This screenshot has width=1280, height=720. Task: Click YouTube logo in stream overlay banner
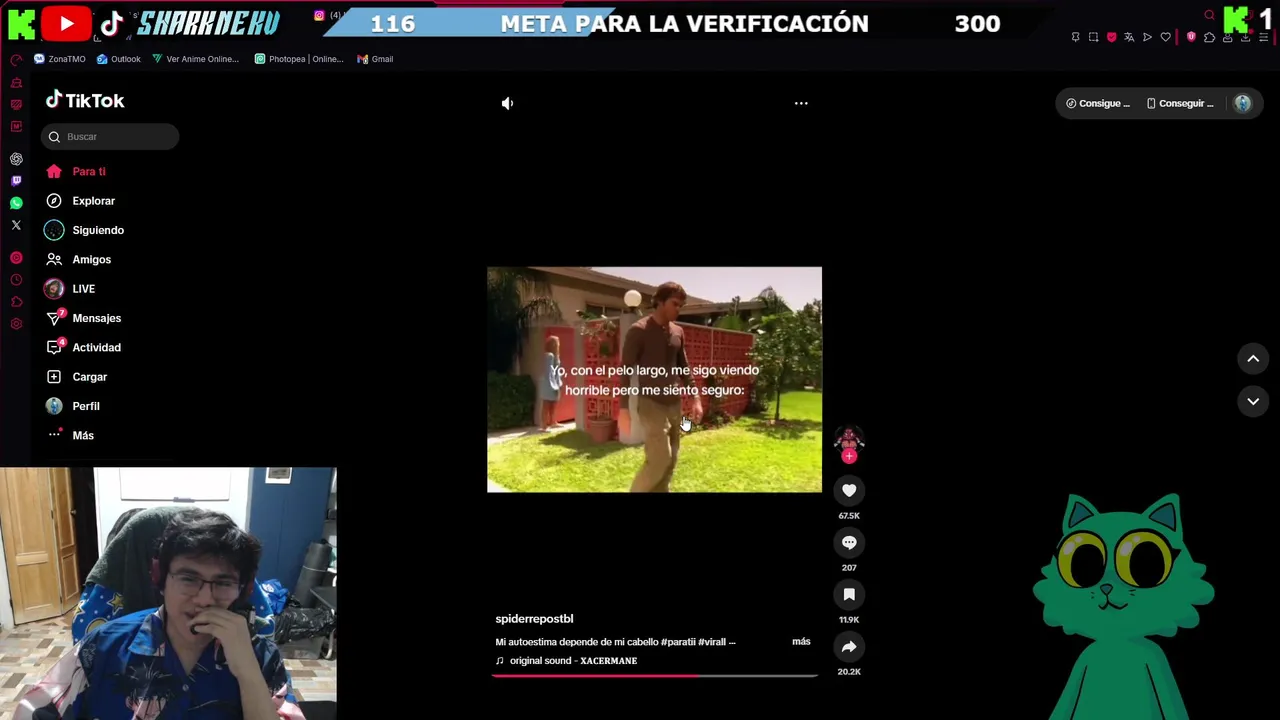click(66, 23)
